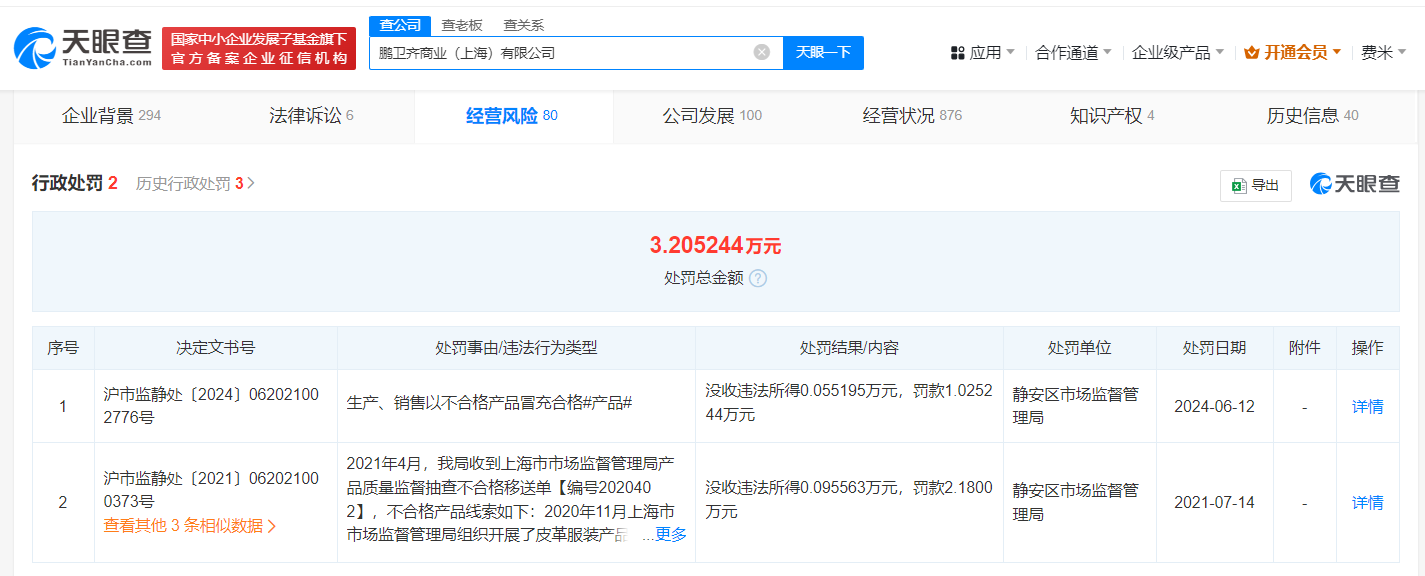
Task: Click the grid icon next to 应用
Action: 957,52
